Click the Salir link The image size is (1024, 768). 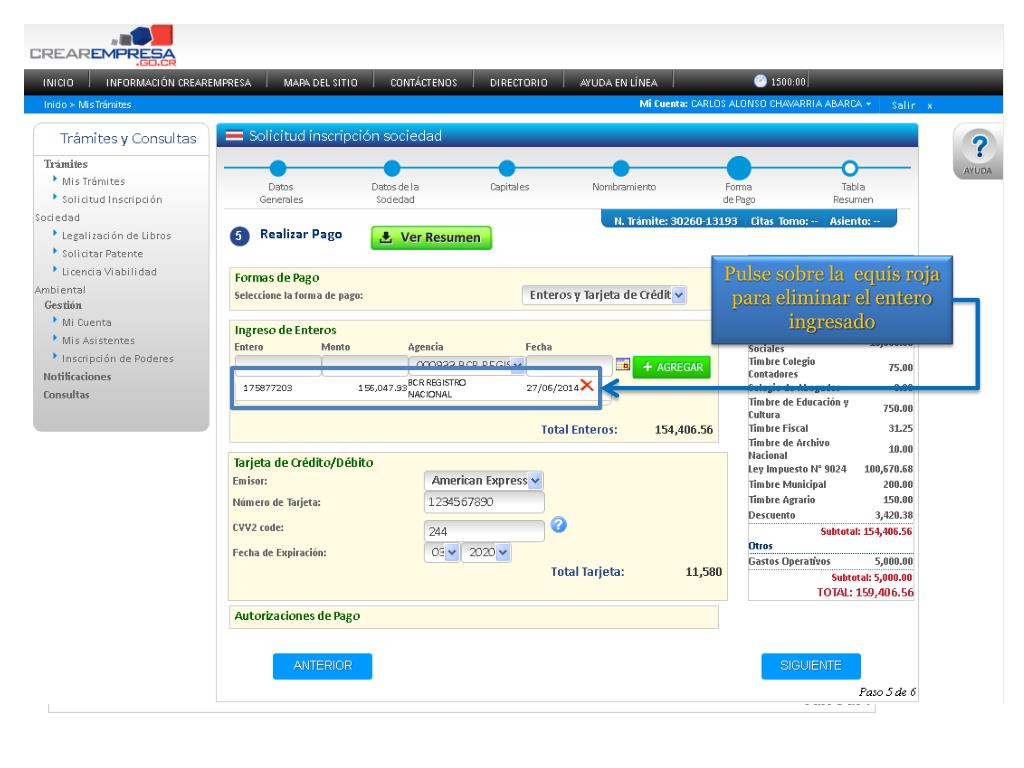(903, 105)
